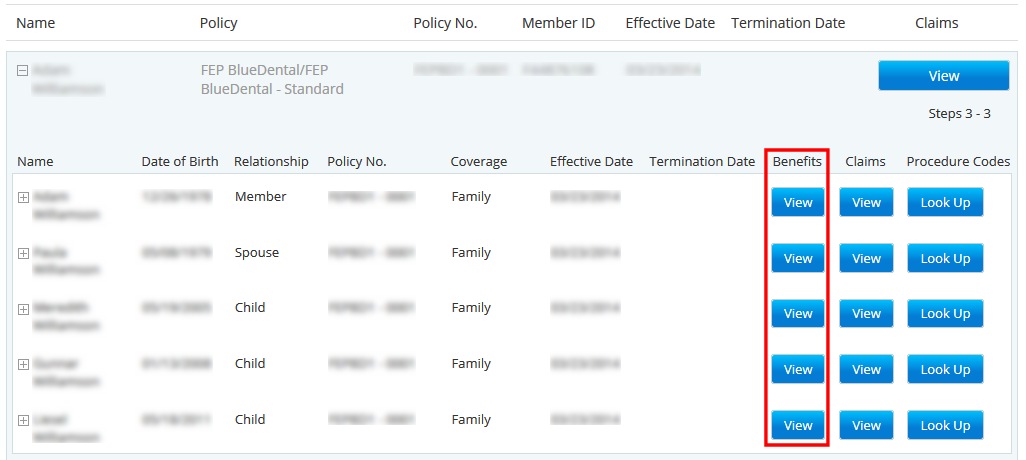Screen dimensions: 1026x460
Task: Open benefits View for last Child
Action: (798, 425)
